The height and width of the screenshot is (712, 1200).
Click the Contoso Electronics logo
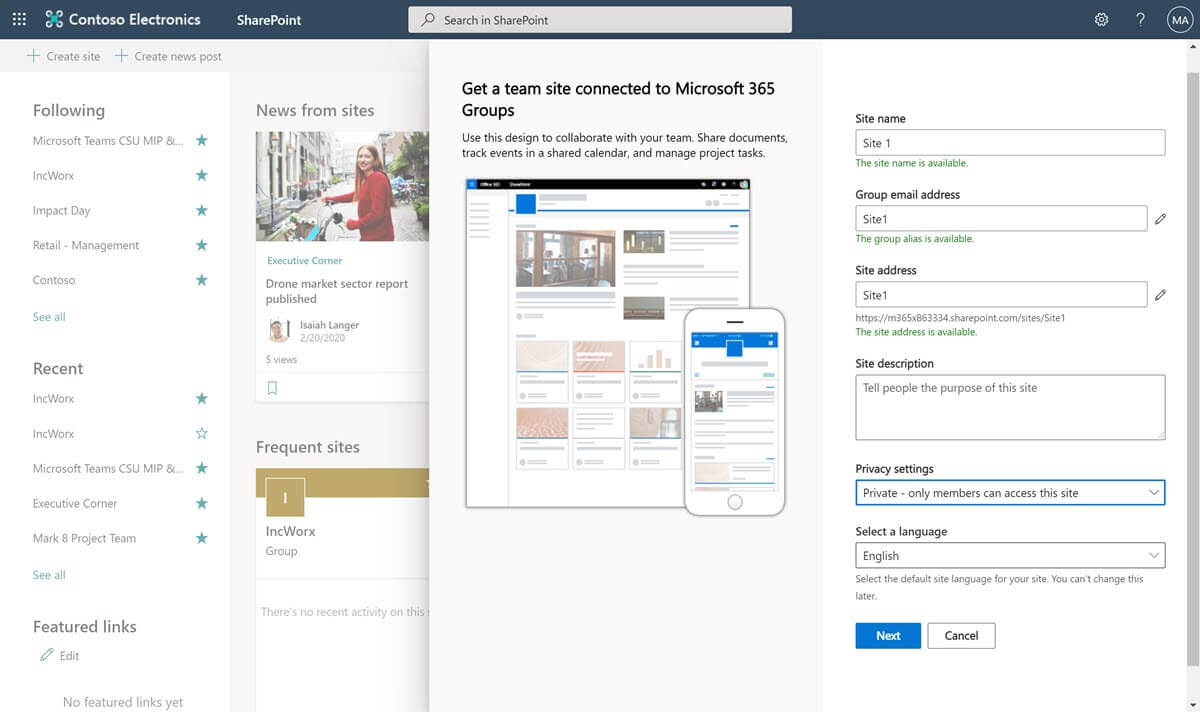(x=122, y=19)
